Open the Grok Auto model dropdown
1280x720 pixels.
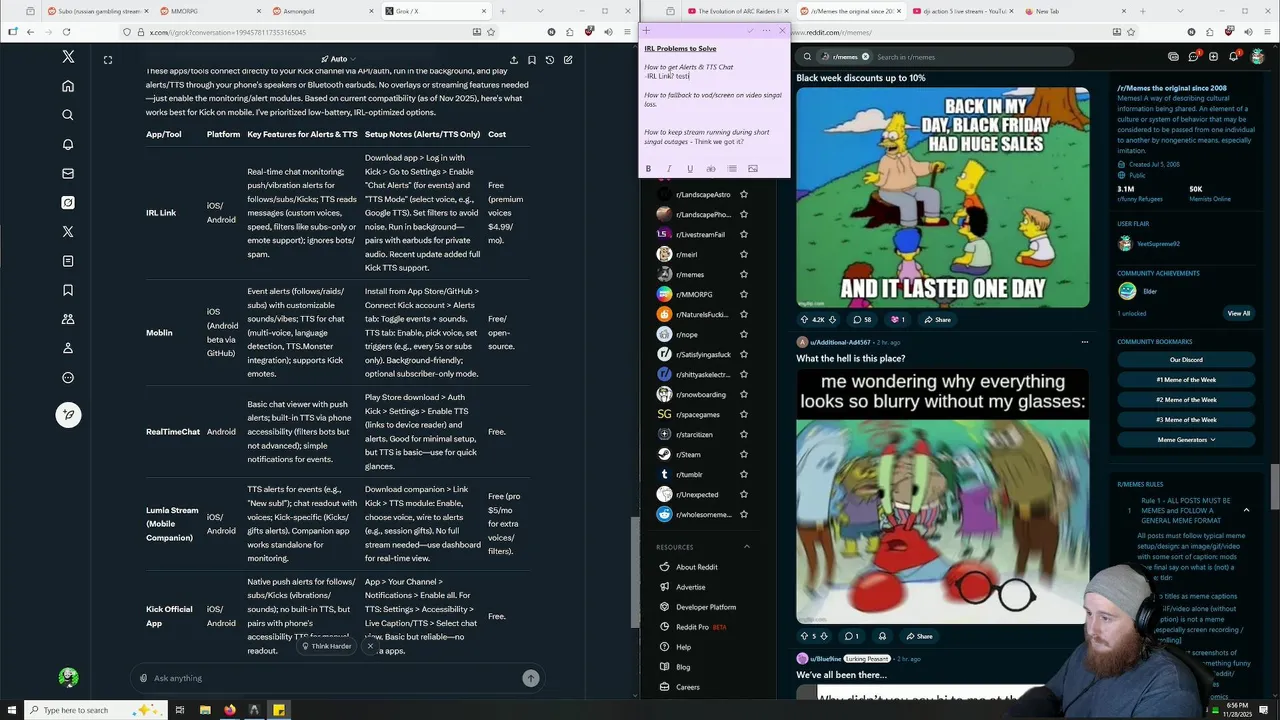[x=338, y=60]
